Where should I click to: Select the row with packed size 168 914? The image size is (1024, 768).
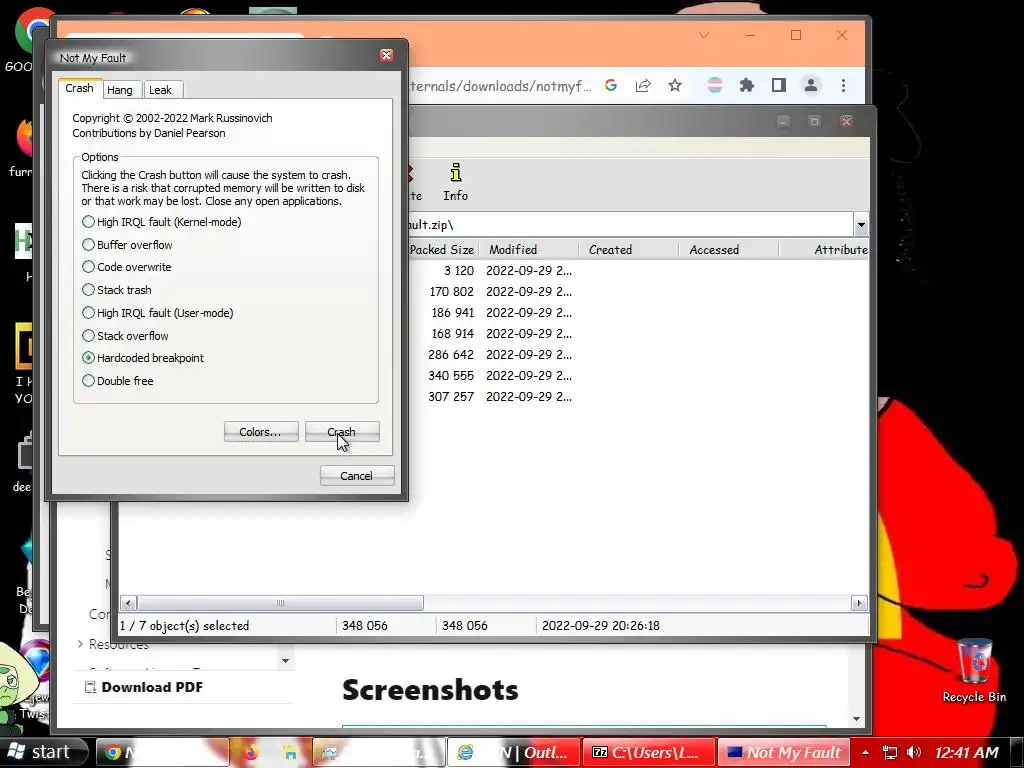tap(637, 334)
